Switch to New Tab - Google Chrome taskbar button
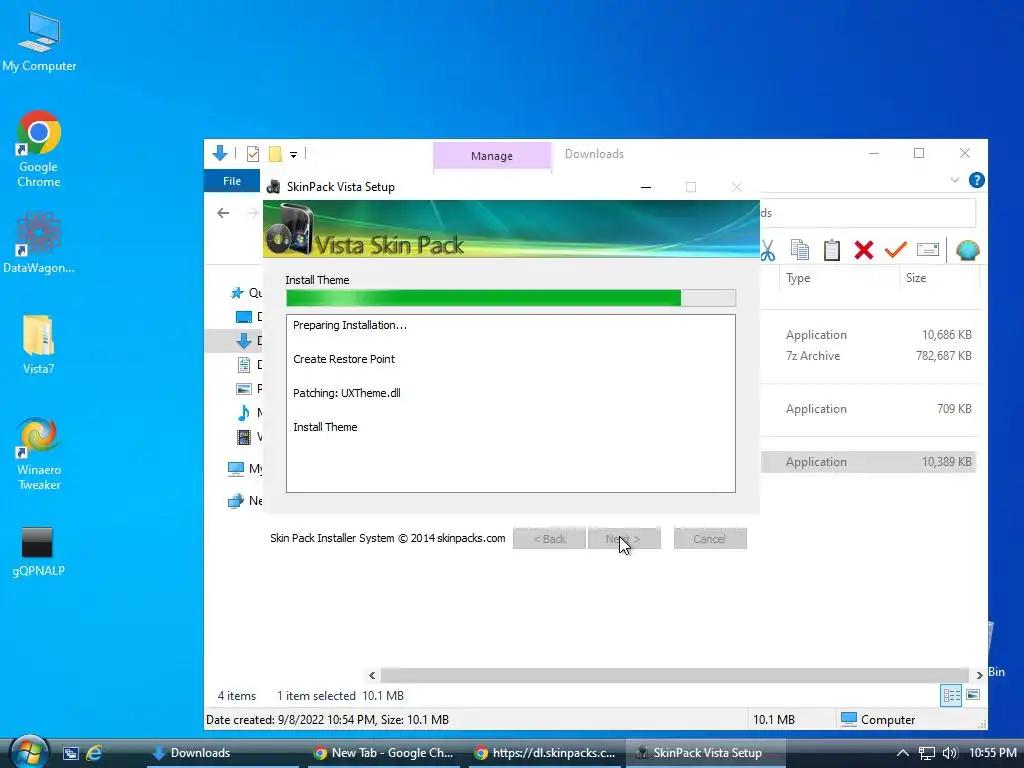 [x=383, y=753]
